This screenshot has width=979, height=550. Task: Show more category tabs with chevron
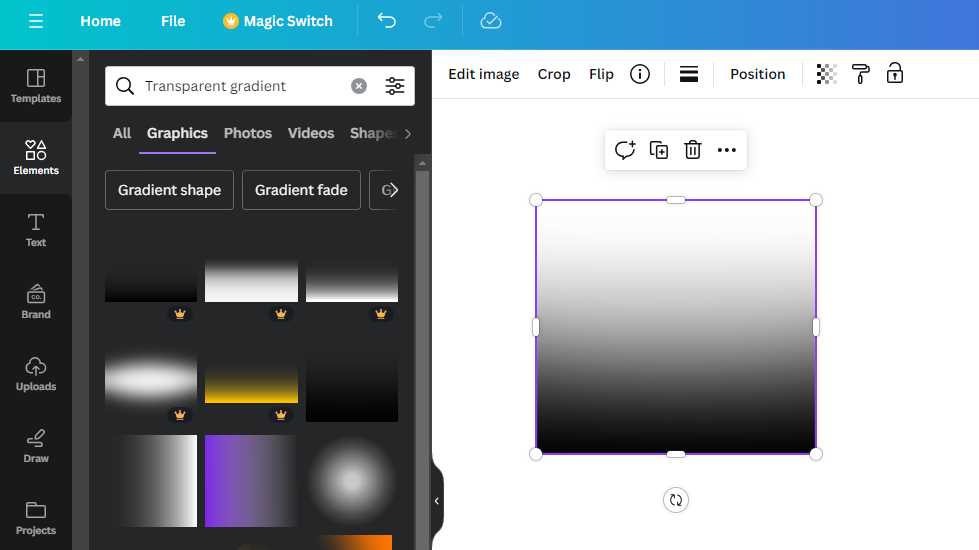[408, 134]
